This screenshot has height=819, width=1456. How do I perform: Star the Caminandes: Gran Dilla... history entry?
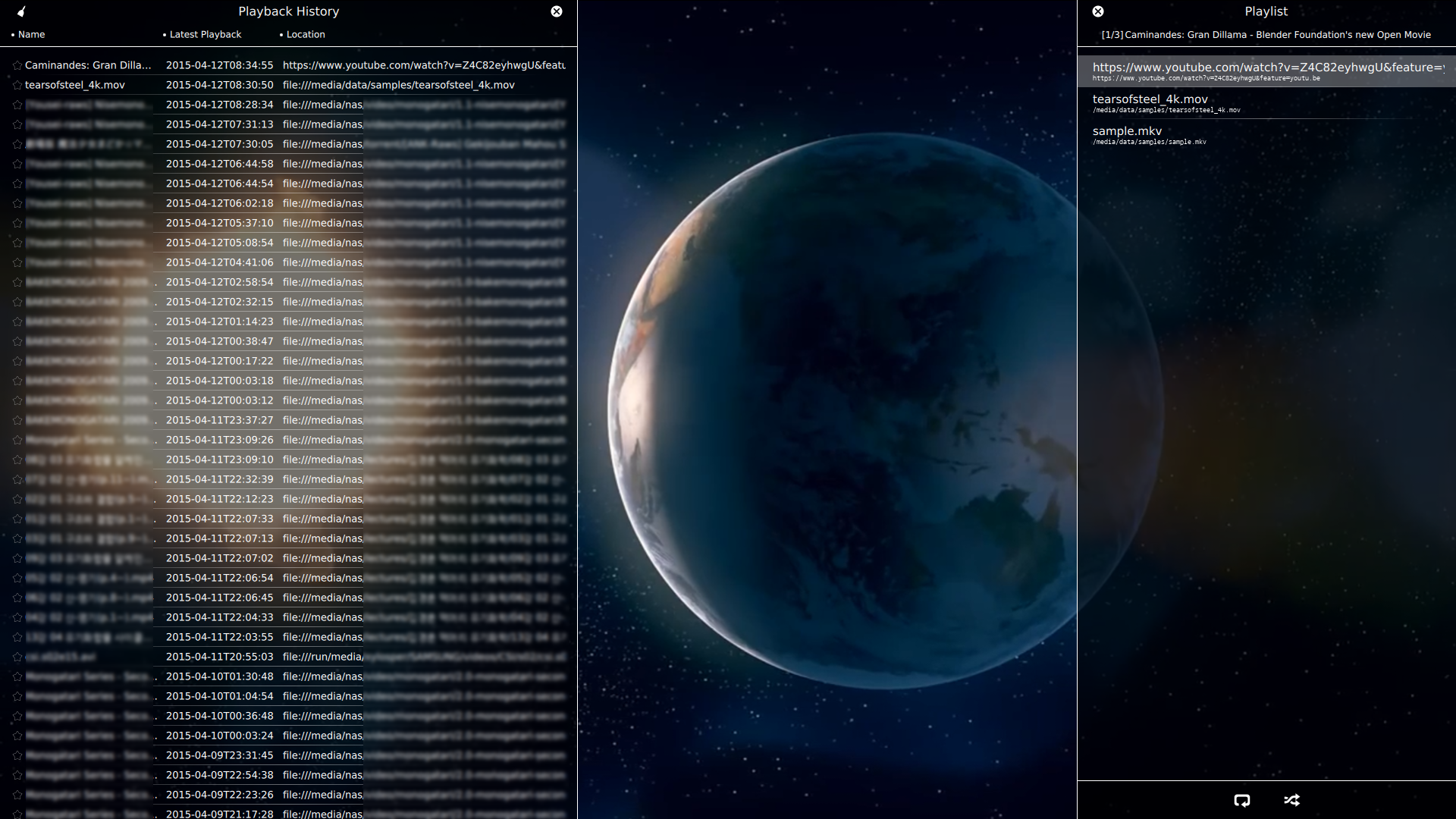pyautogui.click(x=17, y=65)
